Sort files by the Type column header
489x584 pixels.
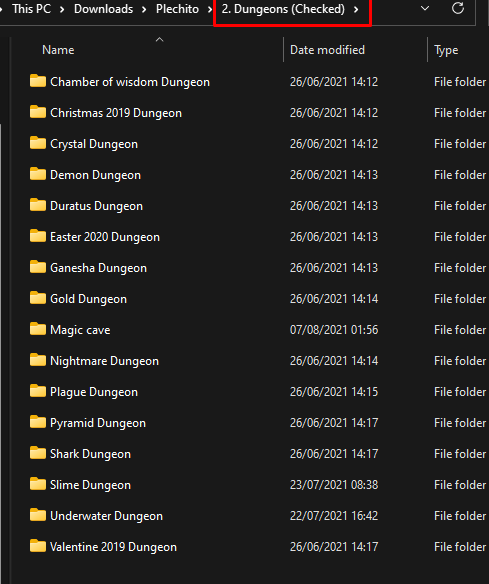[446, 50]
